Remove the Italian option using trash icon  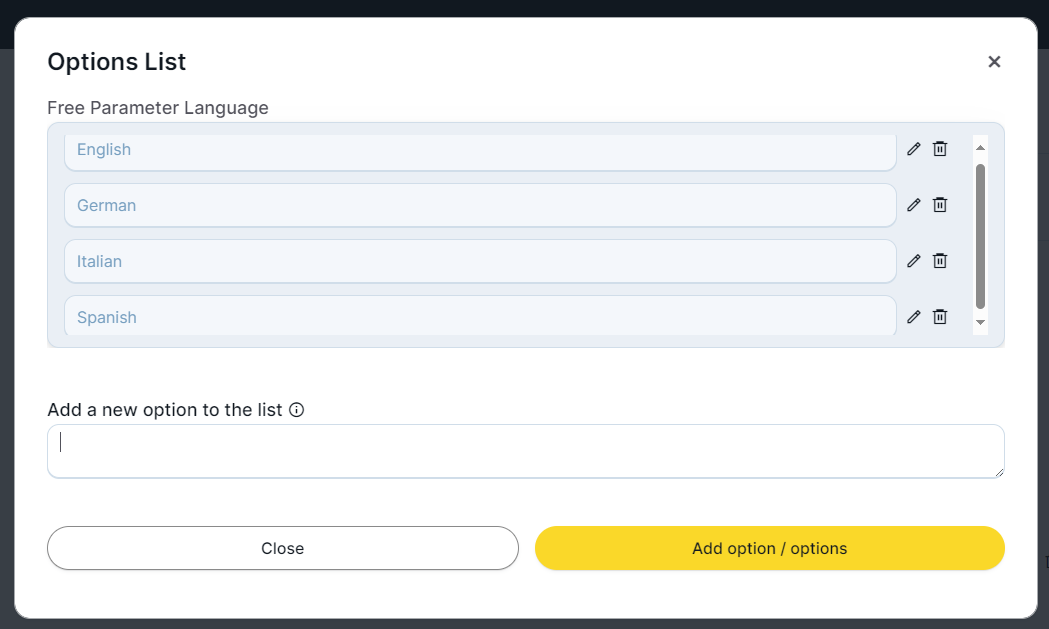click(x=940, y=261)
